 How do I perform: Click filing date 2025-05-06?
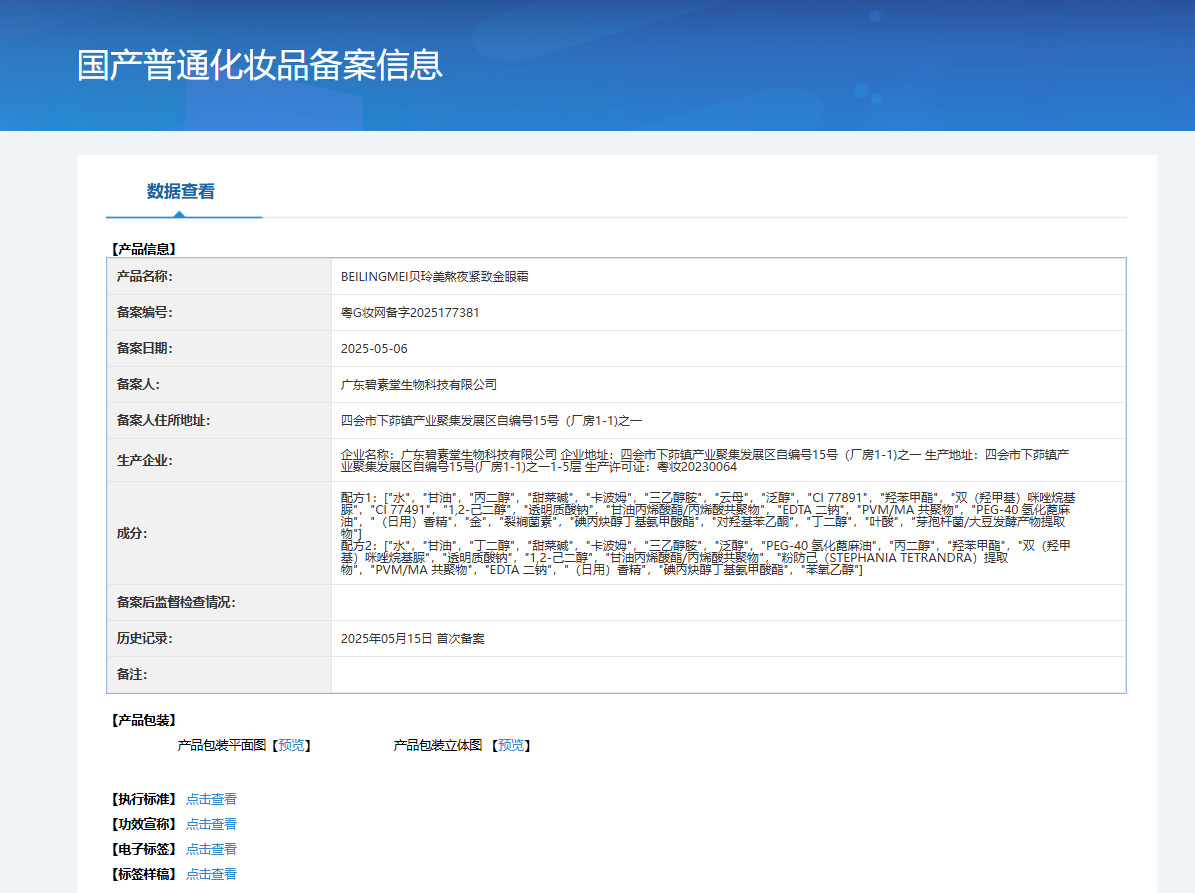point(374,348)
